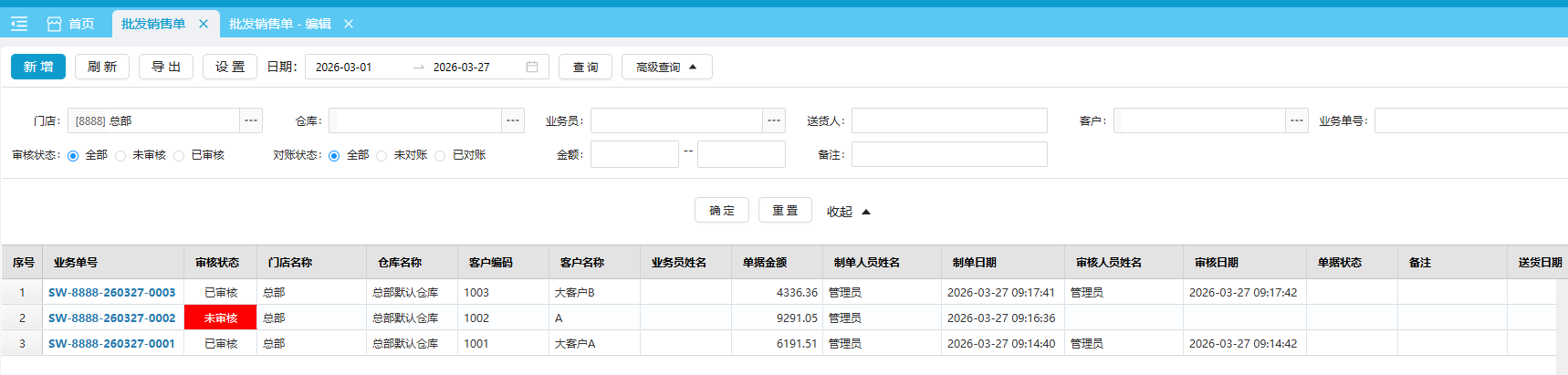The height and width of the screenshot is (375, 1568).
Task: Open order SW-8888-260327-0002 link
Action: (111, 318)
